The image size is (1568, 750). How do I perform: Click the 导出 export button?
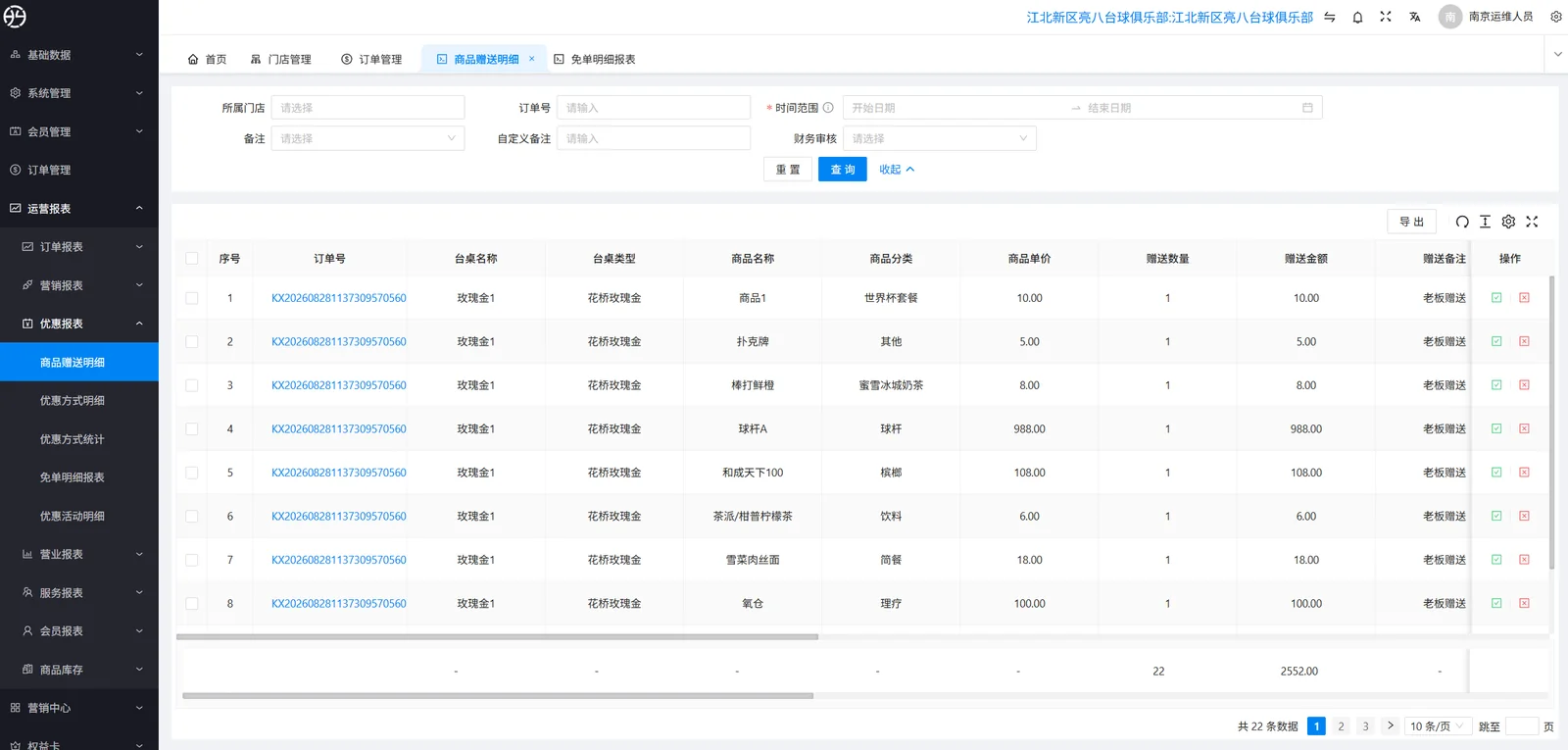tap(1411, 222)
